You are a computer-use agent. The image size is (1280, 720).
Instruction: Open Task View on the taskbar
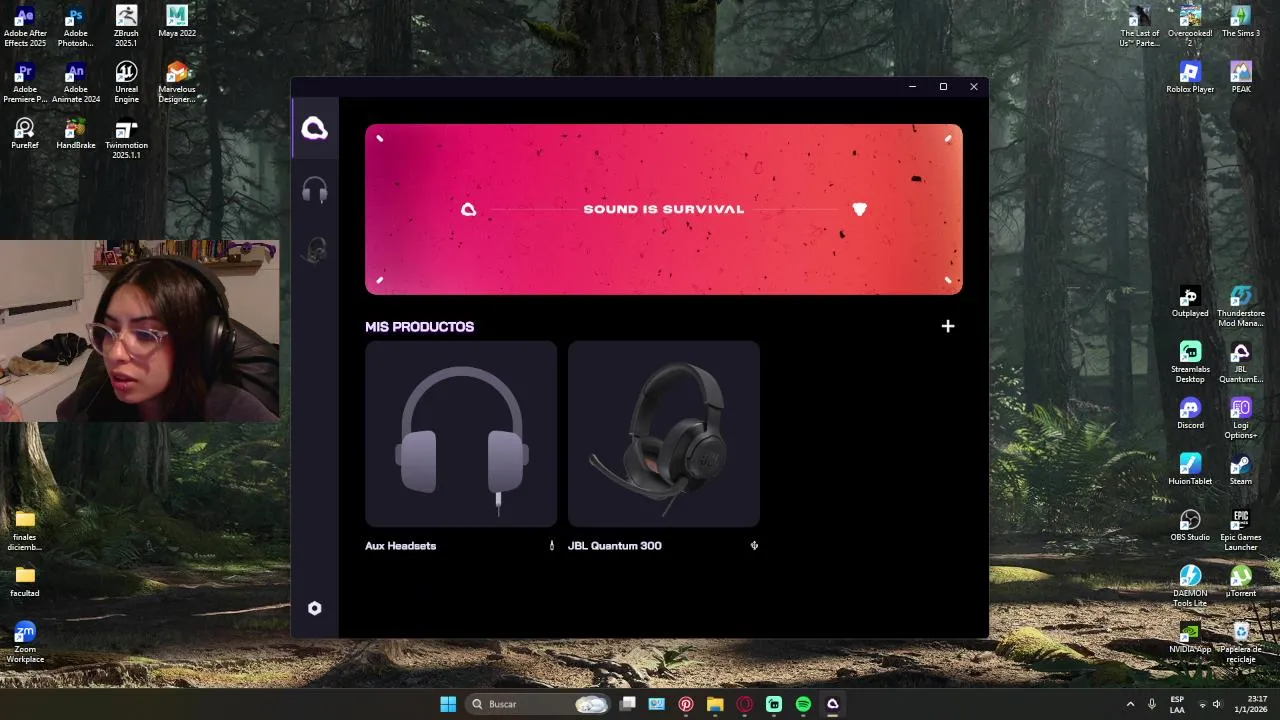coord(627,704)
